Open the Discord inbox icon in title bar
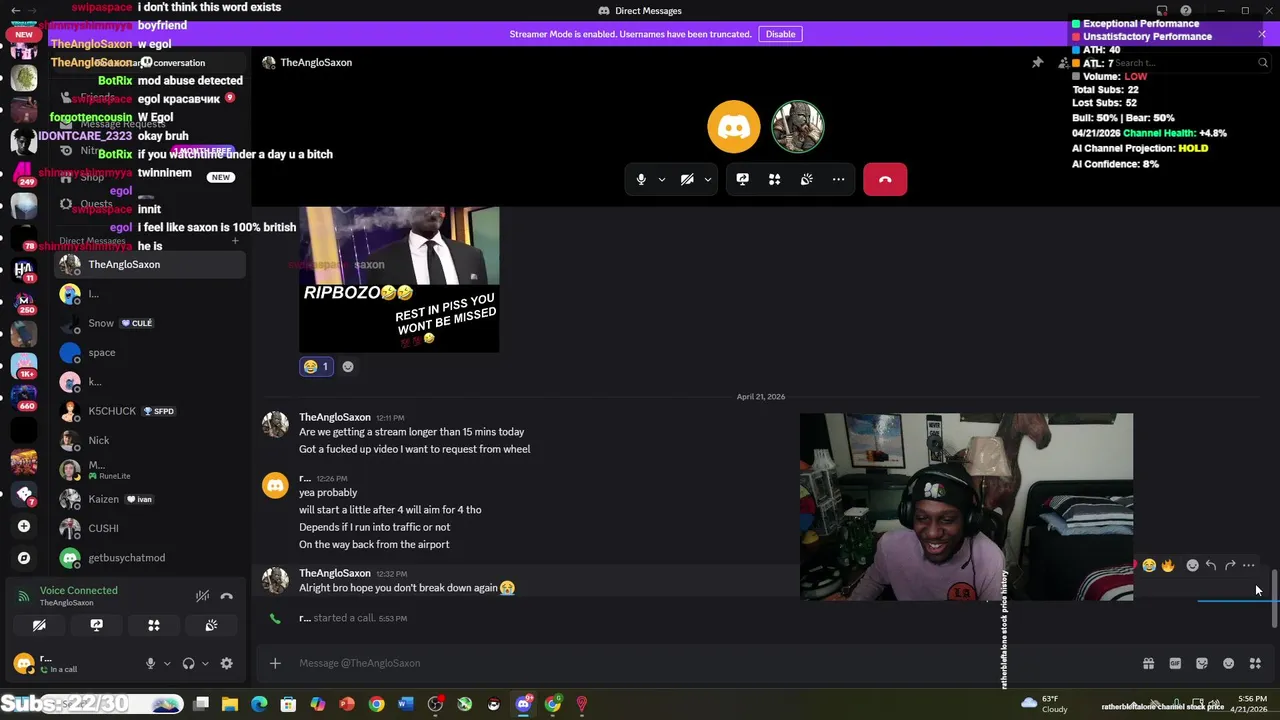Viewport: 1280px width, 720px height. pyautogui.click(x=1162, y=11)
